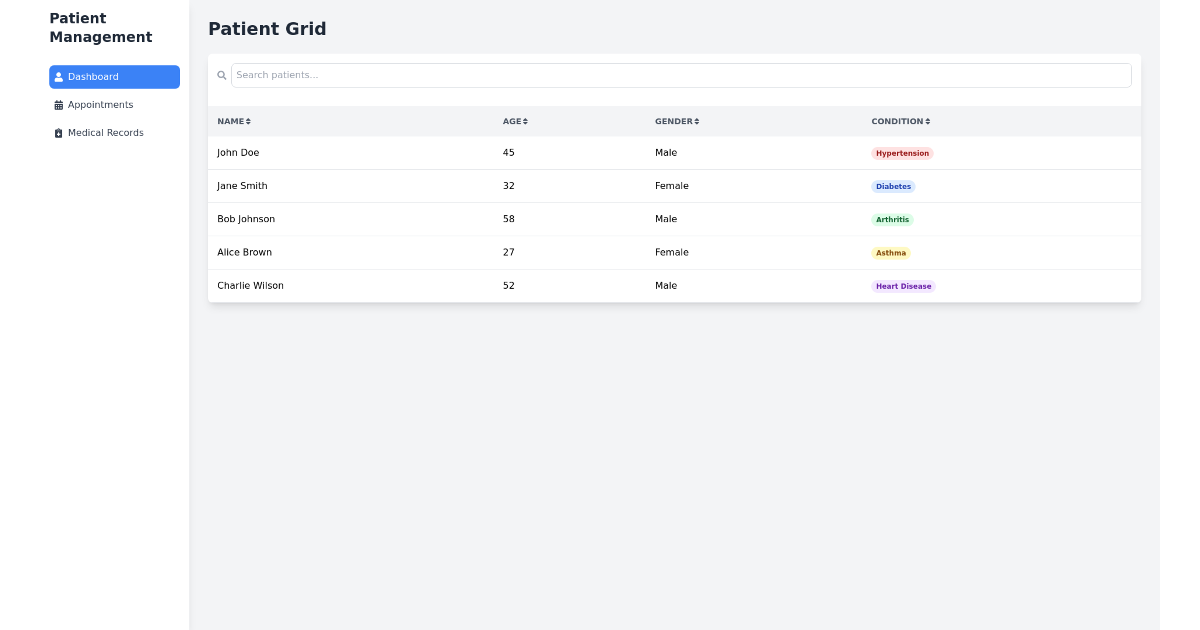Screen dimensions: 1200x630
Task: Navigate to Medical Records
Action: tap(105, 133)
